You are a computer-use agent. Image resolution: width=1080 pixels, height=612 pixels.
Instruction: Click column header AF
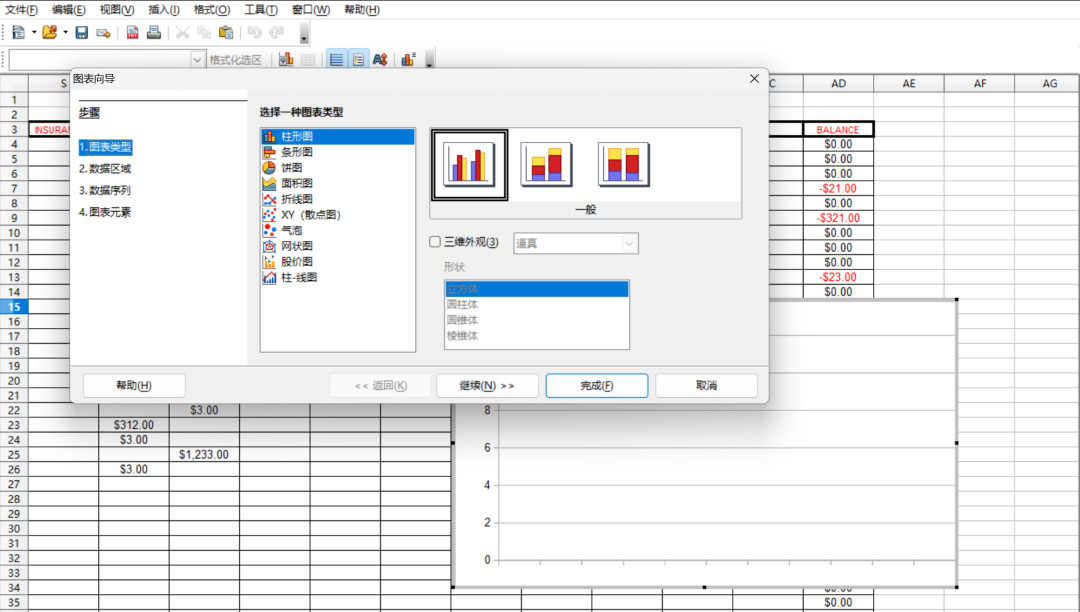(979, 83)
